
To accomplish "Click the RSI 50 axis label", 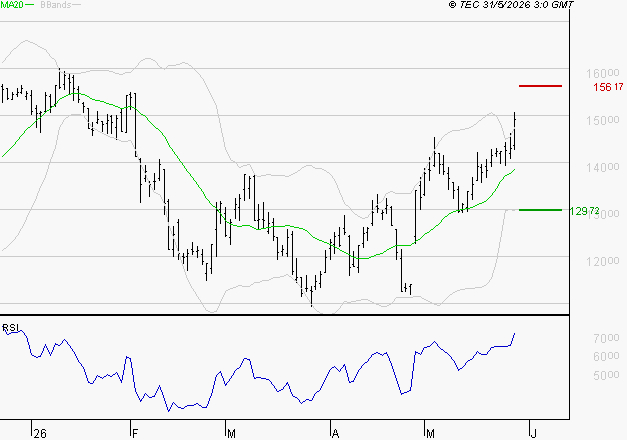I will (606, 375).
